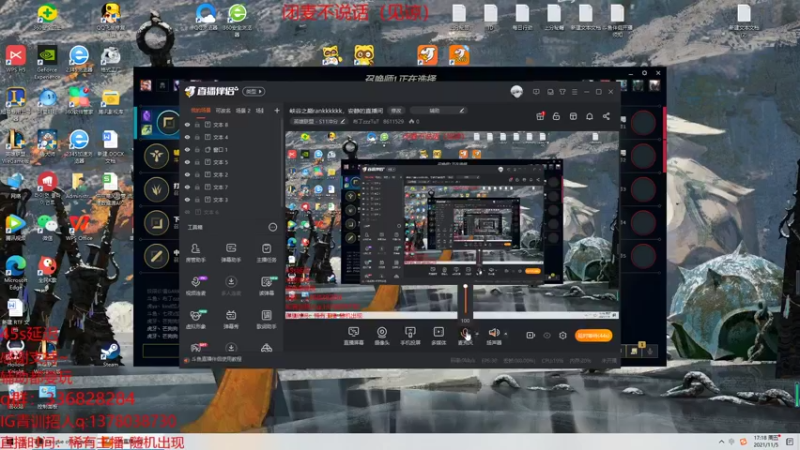Toggle the lock on source 文本 8
800x450 pixels.
[197, 124]
